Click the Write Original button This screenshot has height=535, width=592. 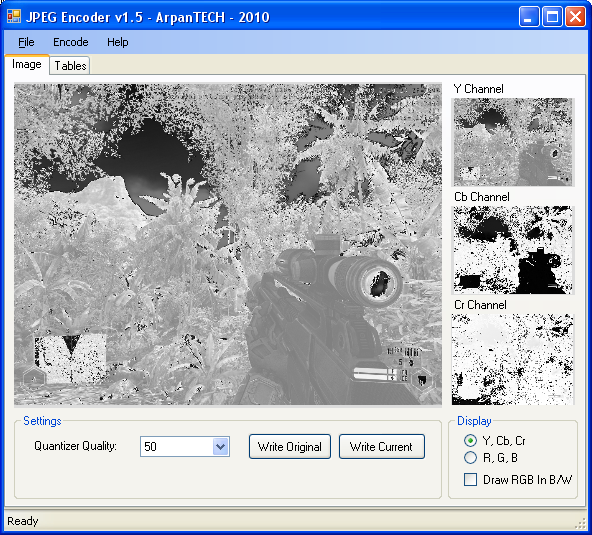(290, 447)
